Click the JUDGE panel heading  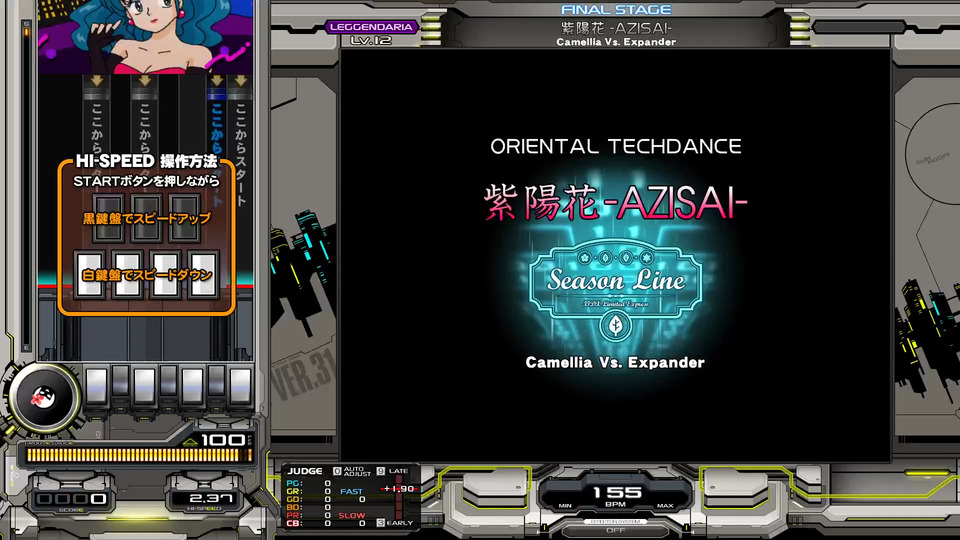[305, 471]
